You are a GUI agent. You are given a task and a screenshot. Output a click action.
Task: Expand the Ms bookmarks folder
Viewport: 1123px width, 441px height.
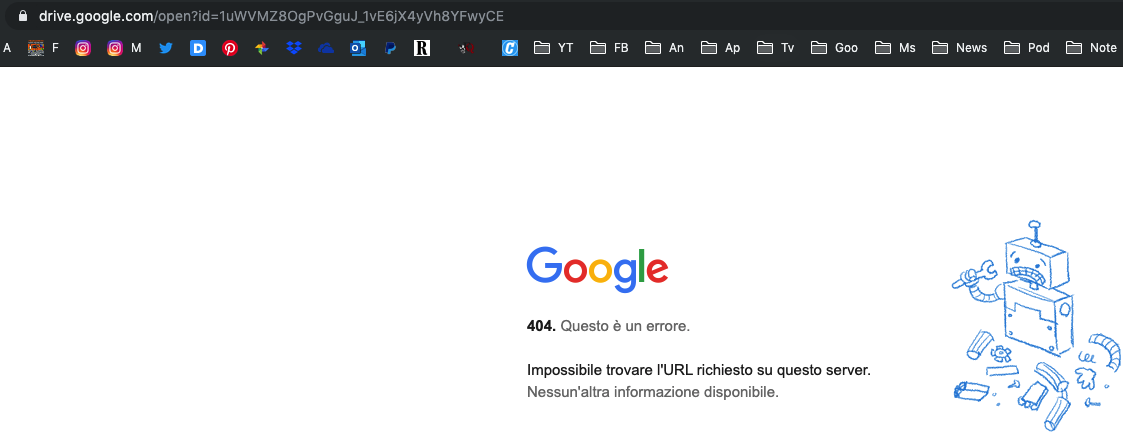(895, 48)
